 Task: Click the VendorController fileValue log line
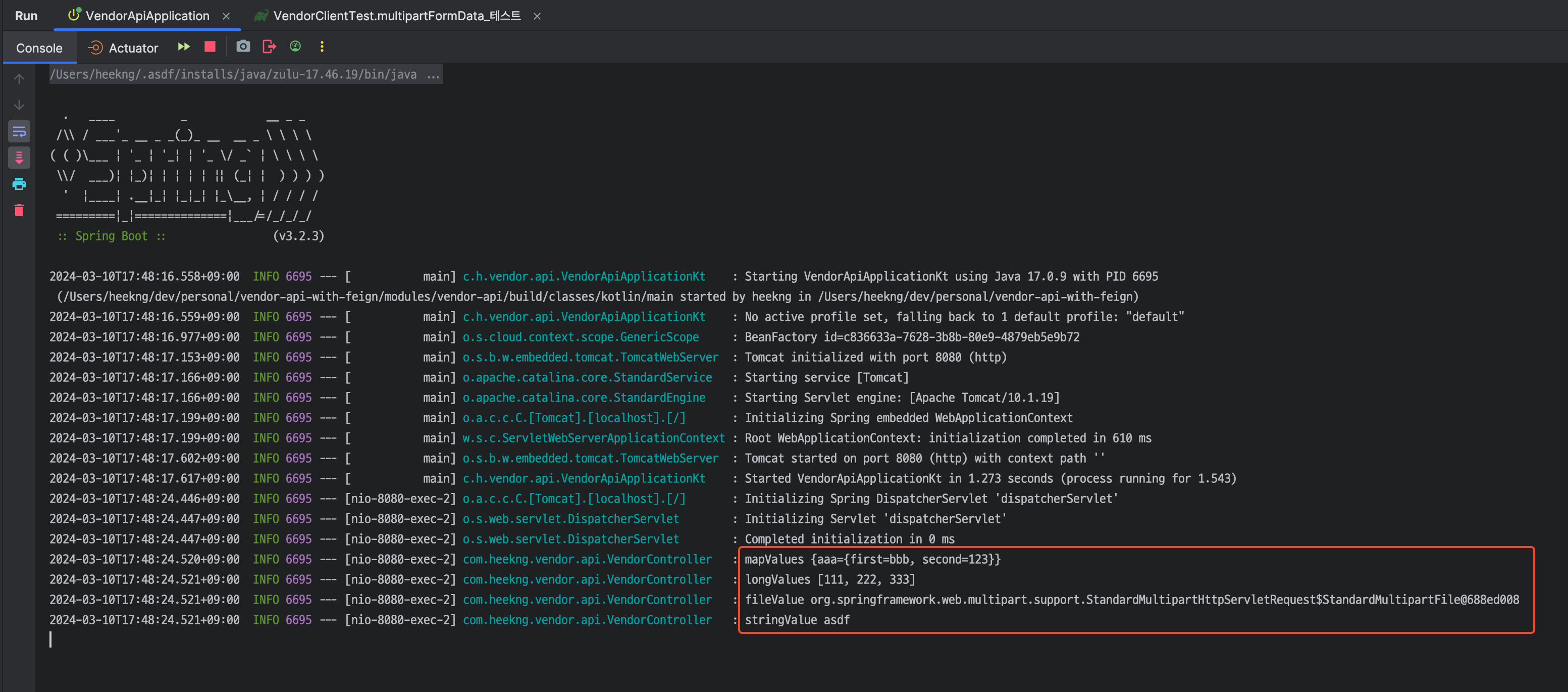point(1131,600)
